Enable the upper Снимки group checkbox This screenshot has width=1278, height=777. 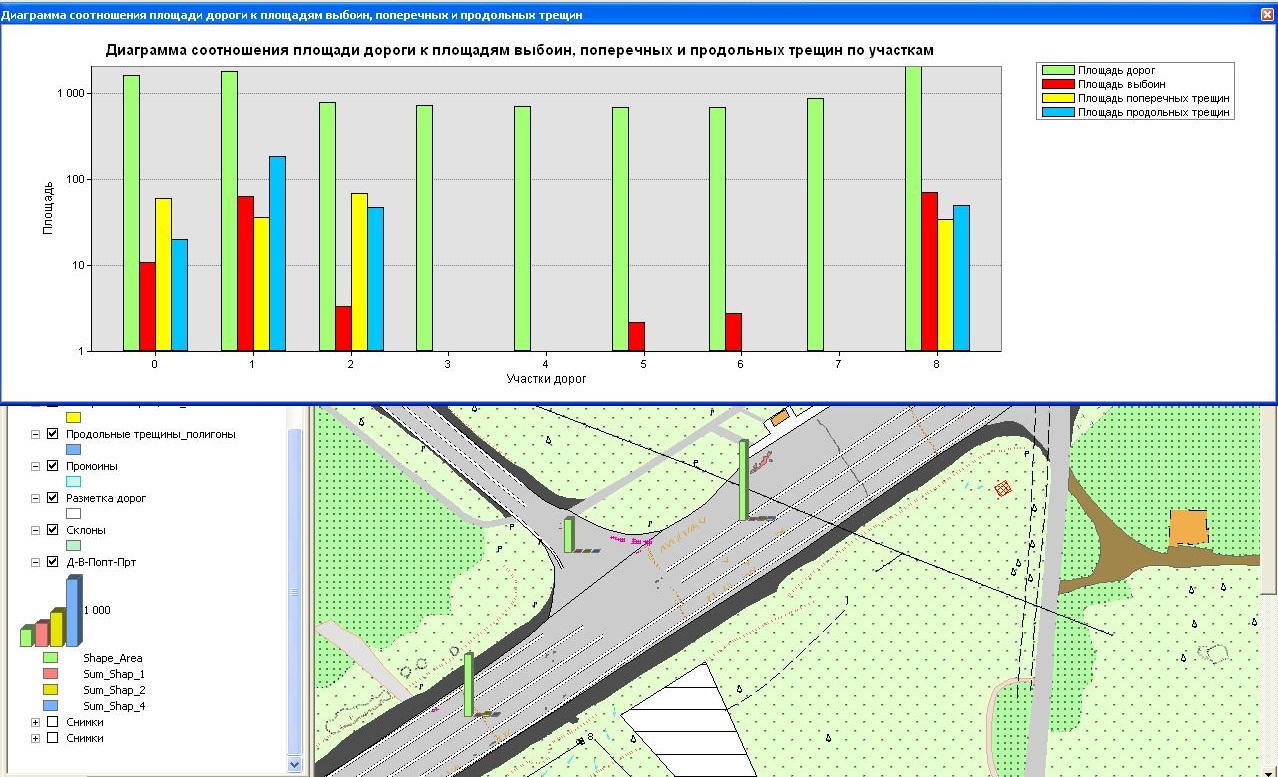coord(53,722)
